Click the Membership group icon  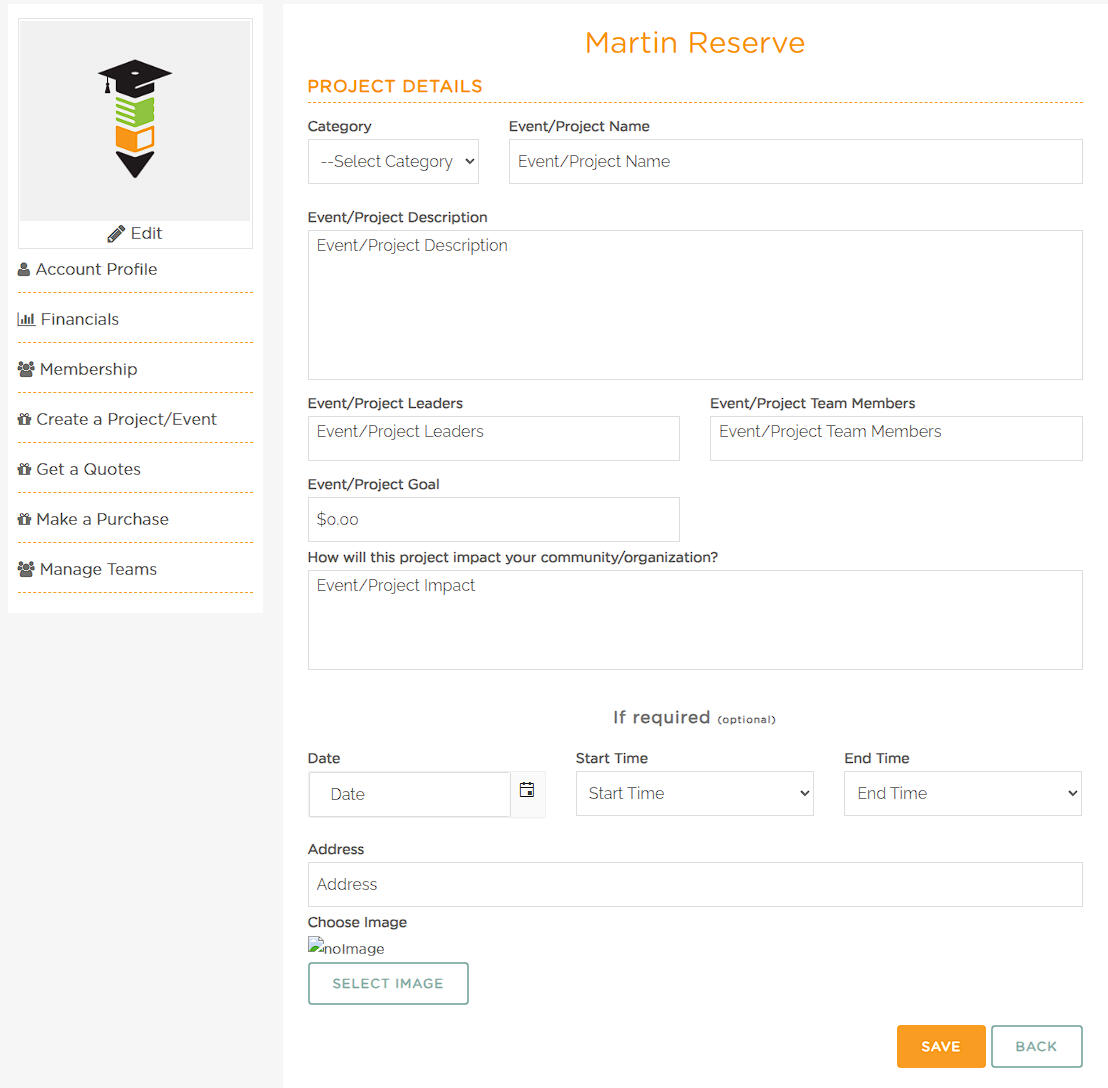[x=26, y=369]
